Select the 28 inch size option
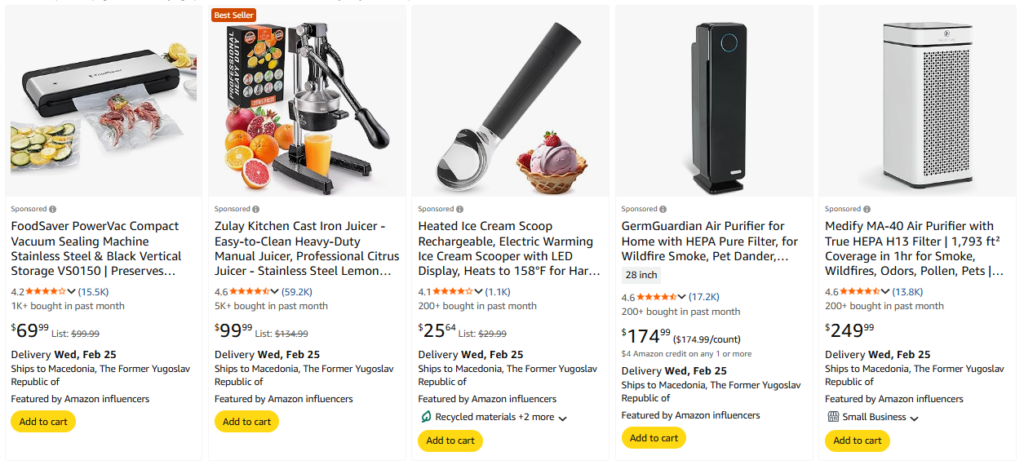Image resolution: width=1024 pixels, height=465 pixels. pos(641,275)
